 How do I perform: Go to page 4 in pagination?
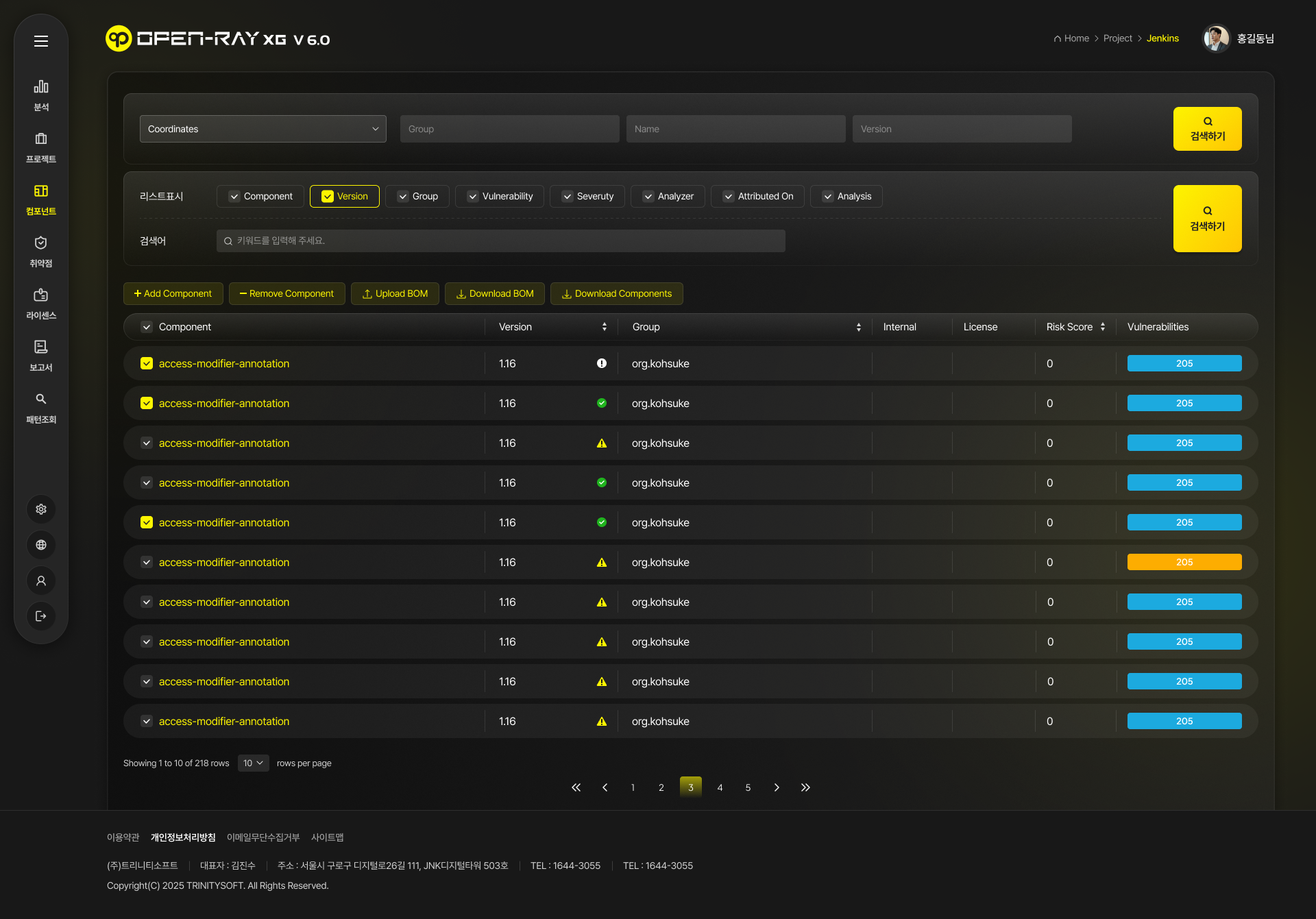tap(720, 787)
